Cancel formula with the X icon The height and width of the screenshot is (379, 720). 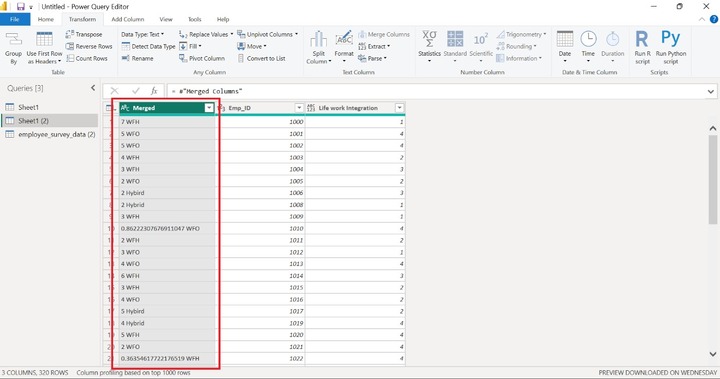tap(114, 91)
